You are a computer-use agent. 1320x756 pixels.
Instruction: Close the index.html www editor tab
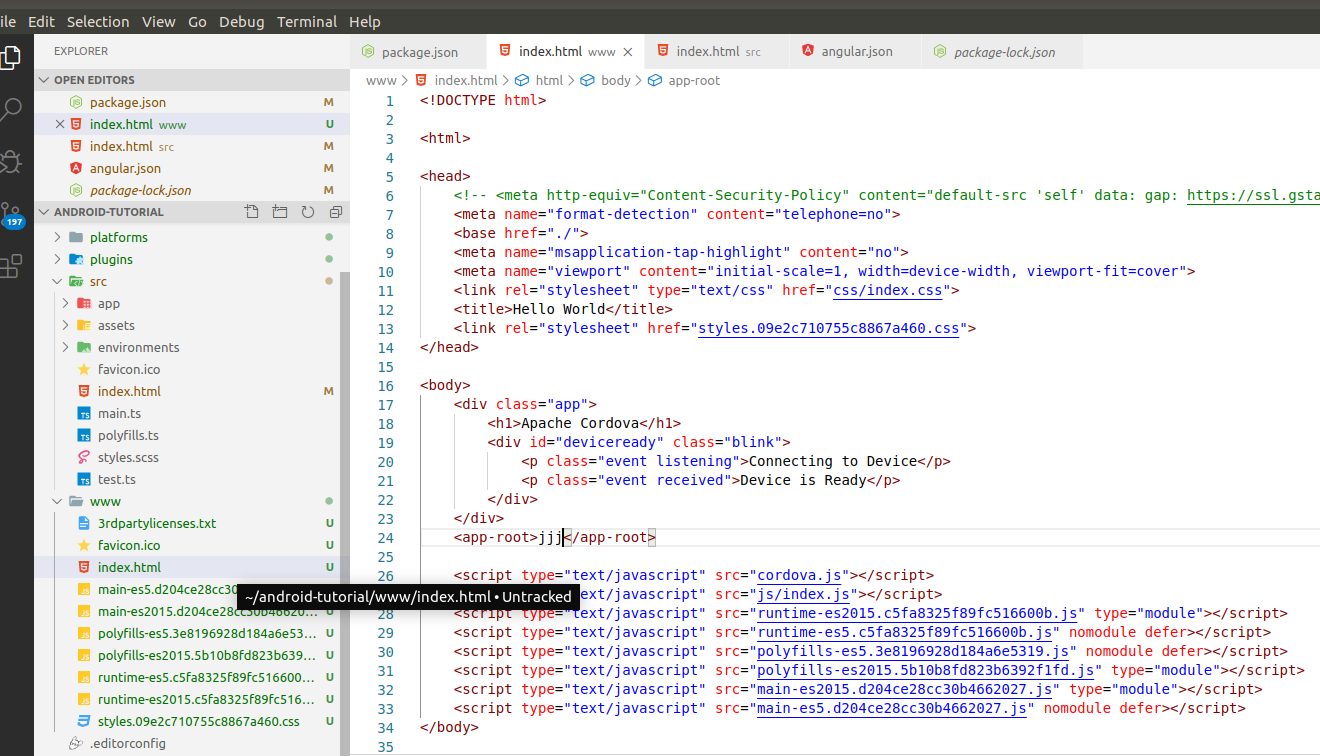pyautogui.click(x=628, y=52)
